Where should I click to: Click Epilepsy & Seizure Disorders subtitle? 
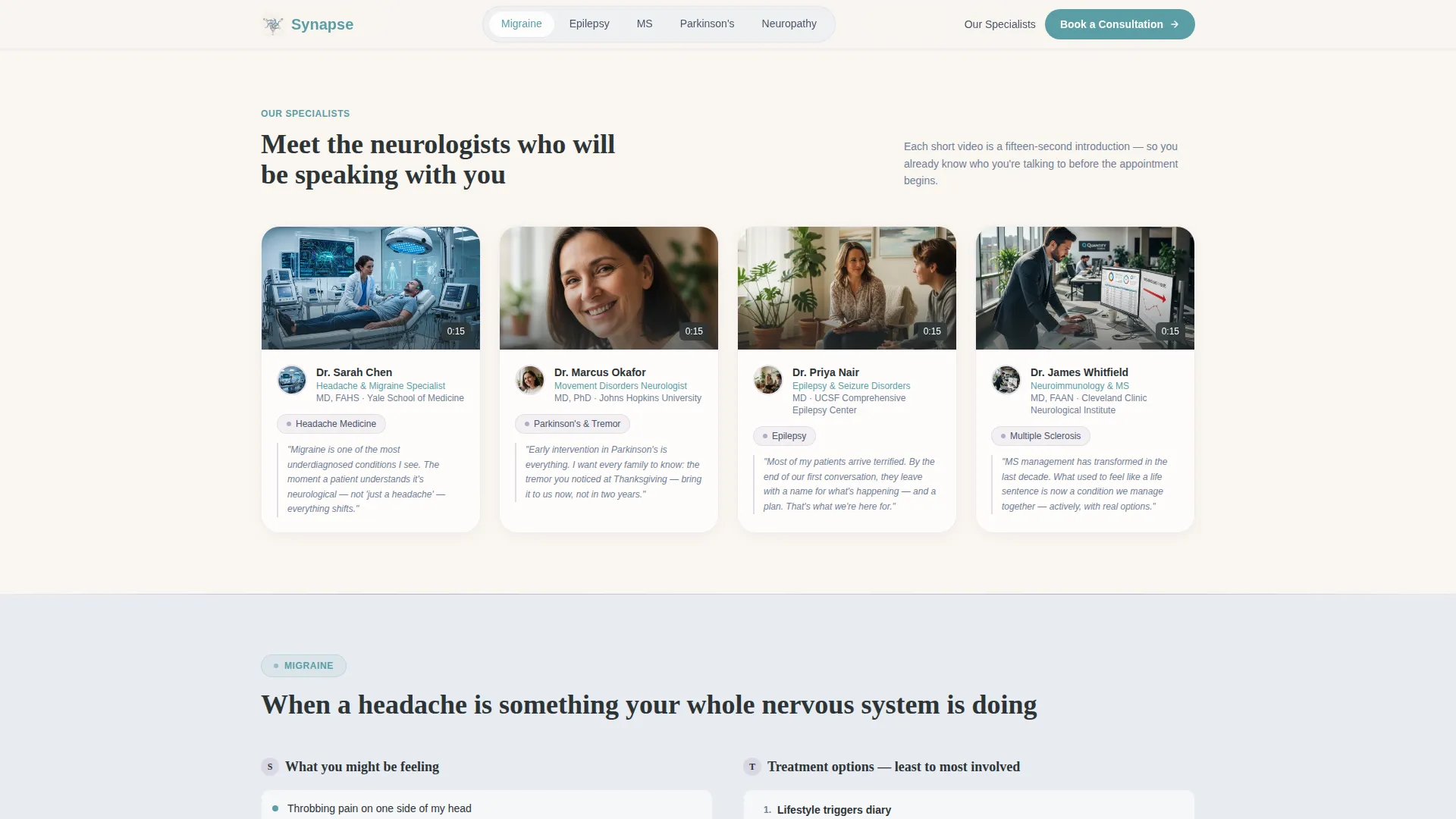[851, 386]
